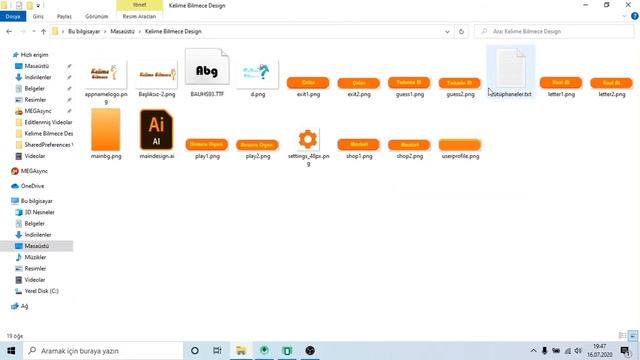
Task: Open pinned Resimler under quick access
Action: pyautogui.click(x=35, y=100)
